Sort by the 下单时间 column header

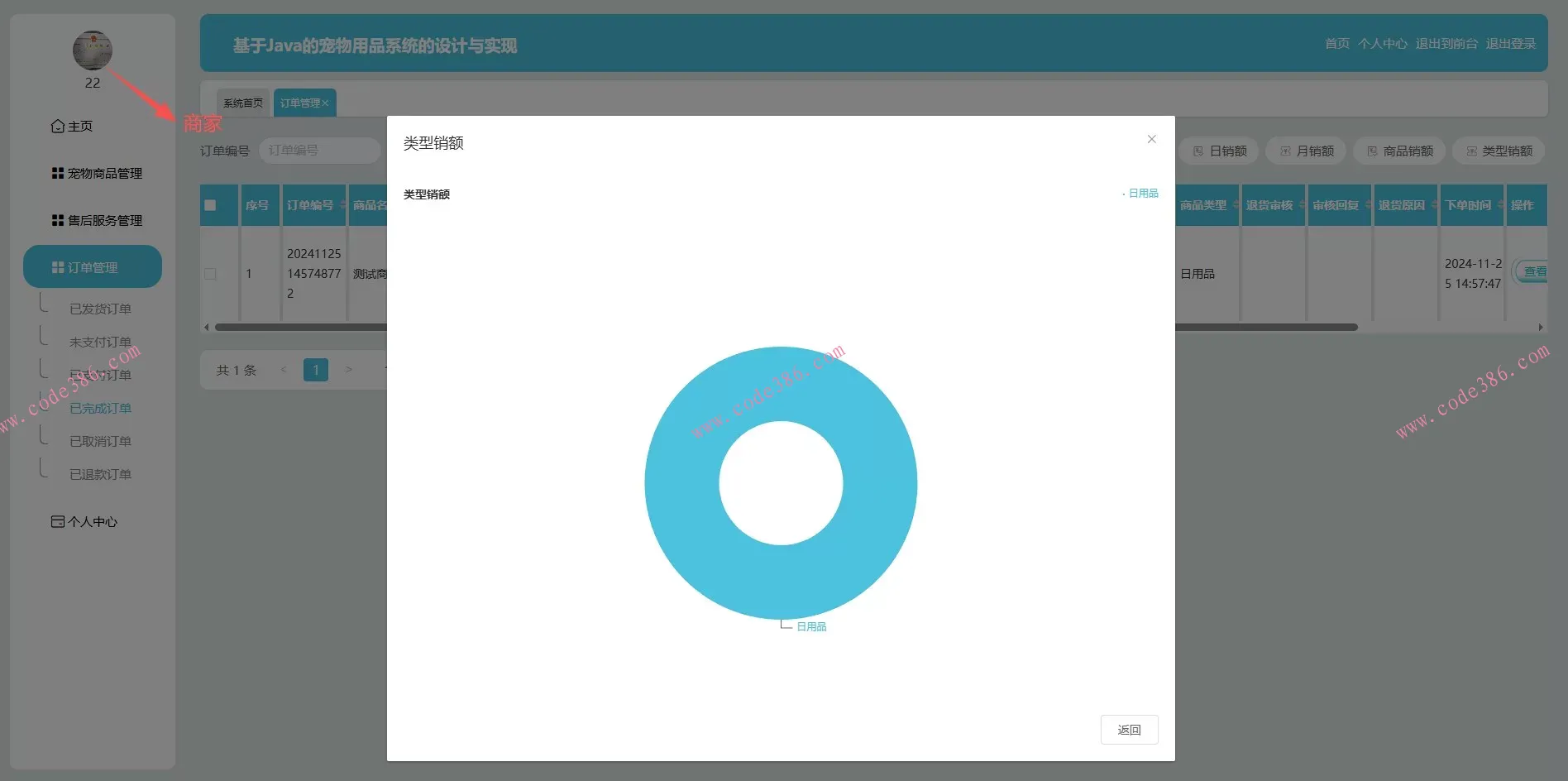[1472, 205]
